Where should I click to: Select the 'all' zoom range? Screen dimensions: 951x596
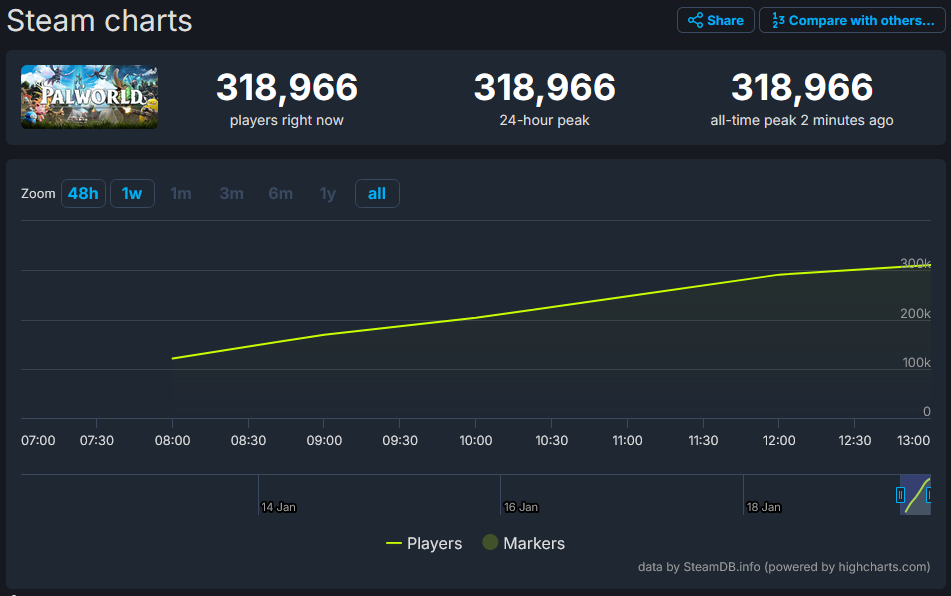[377, 193]
